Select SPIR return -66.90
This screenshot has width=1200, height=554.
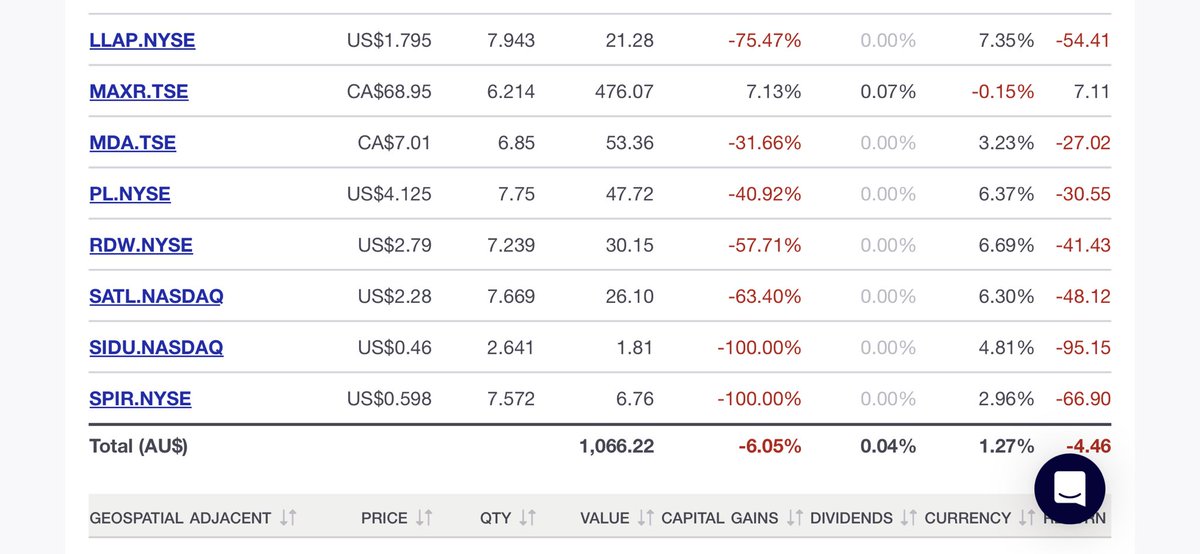[x=1083, y=399]
